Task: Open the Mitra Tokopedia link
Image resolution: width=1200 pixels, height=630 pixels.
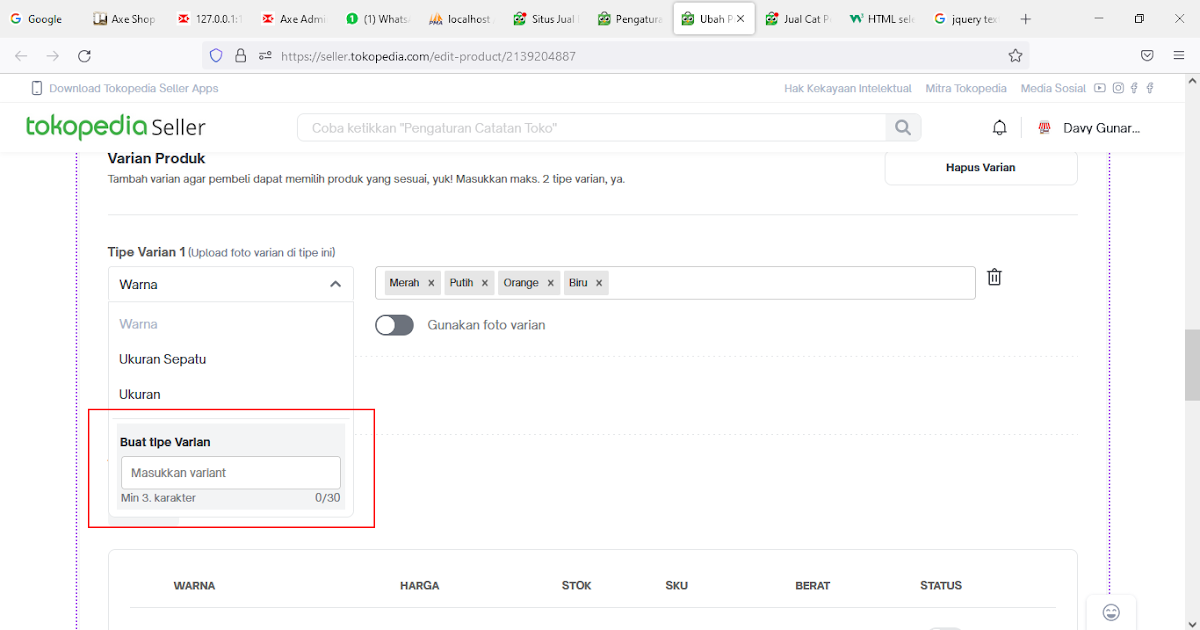Action: 966,88
